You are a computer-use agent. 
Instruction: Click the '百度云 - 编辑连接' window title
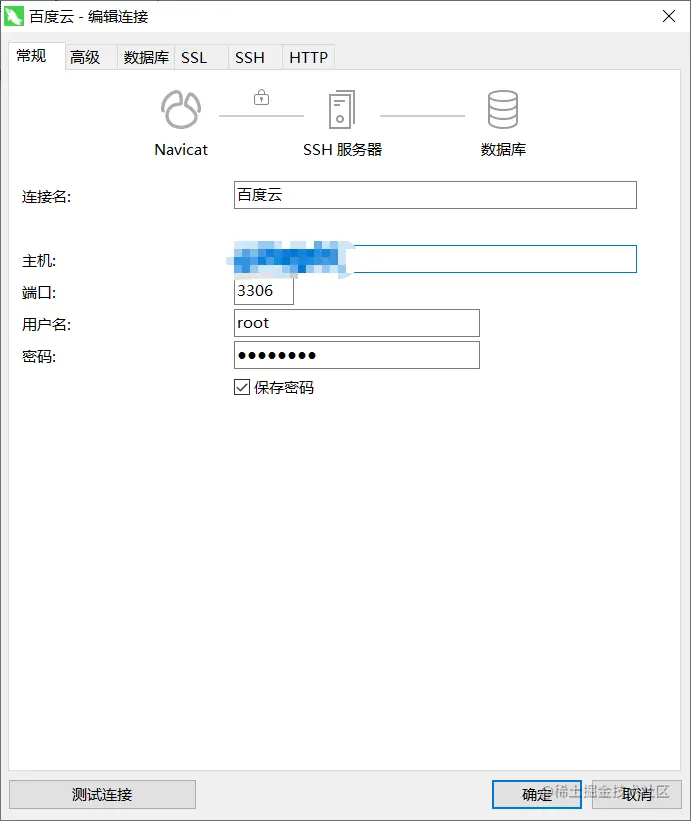click(89, 17)
